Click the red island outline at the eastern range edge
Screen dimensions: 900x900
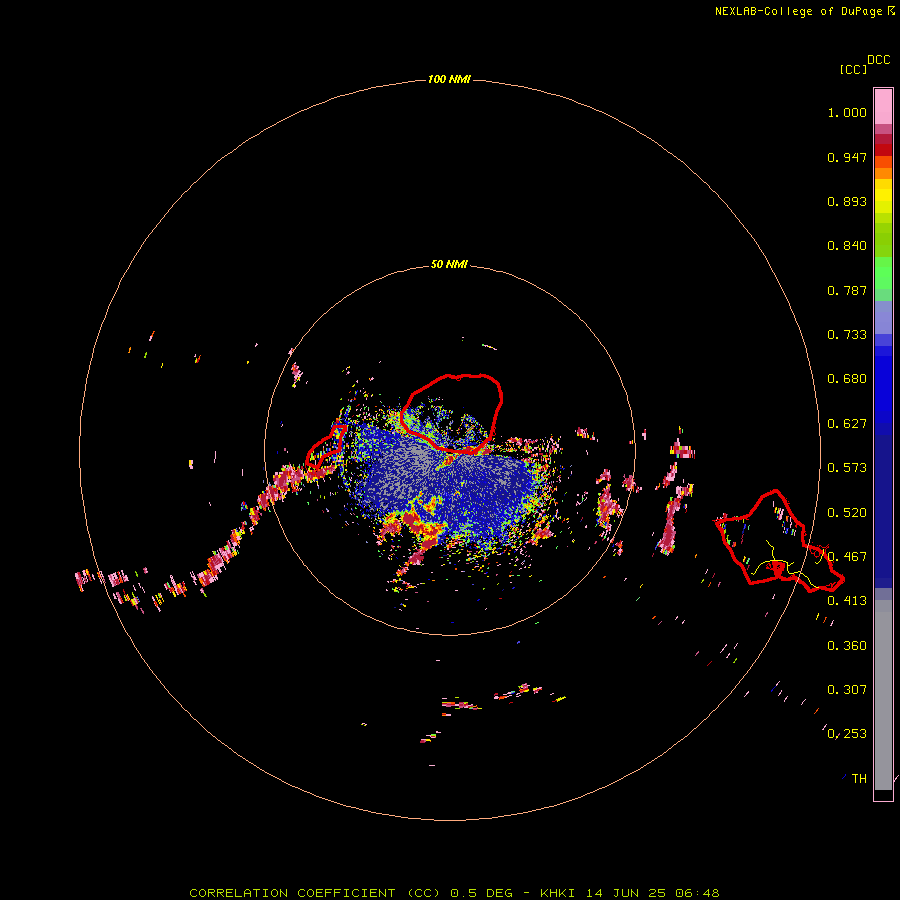[779, 541]
